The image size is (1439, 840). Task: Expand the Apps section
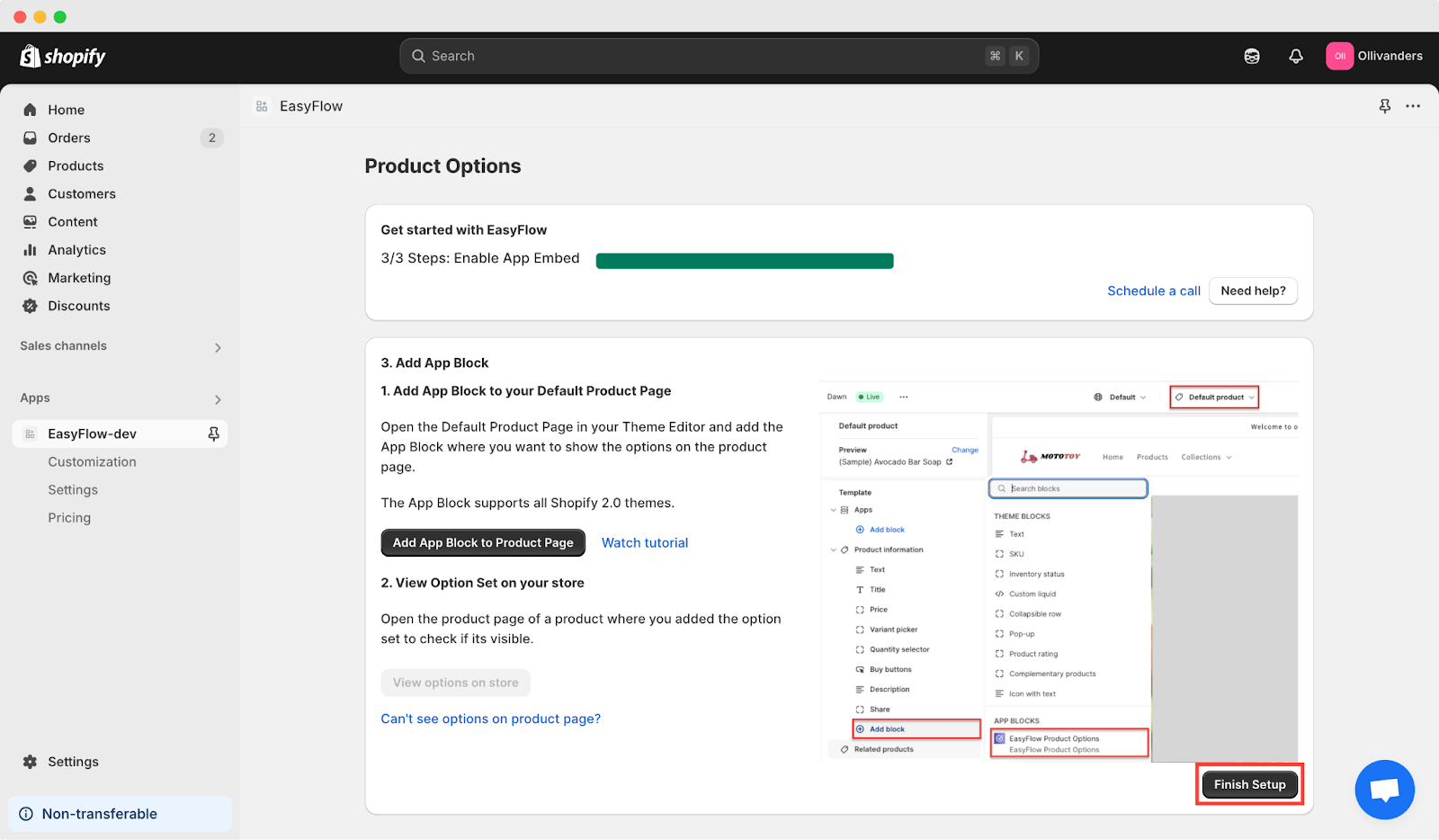217,398
